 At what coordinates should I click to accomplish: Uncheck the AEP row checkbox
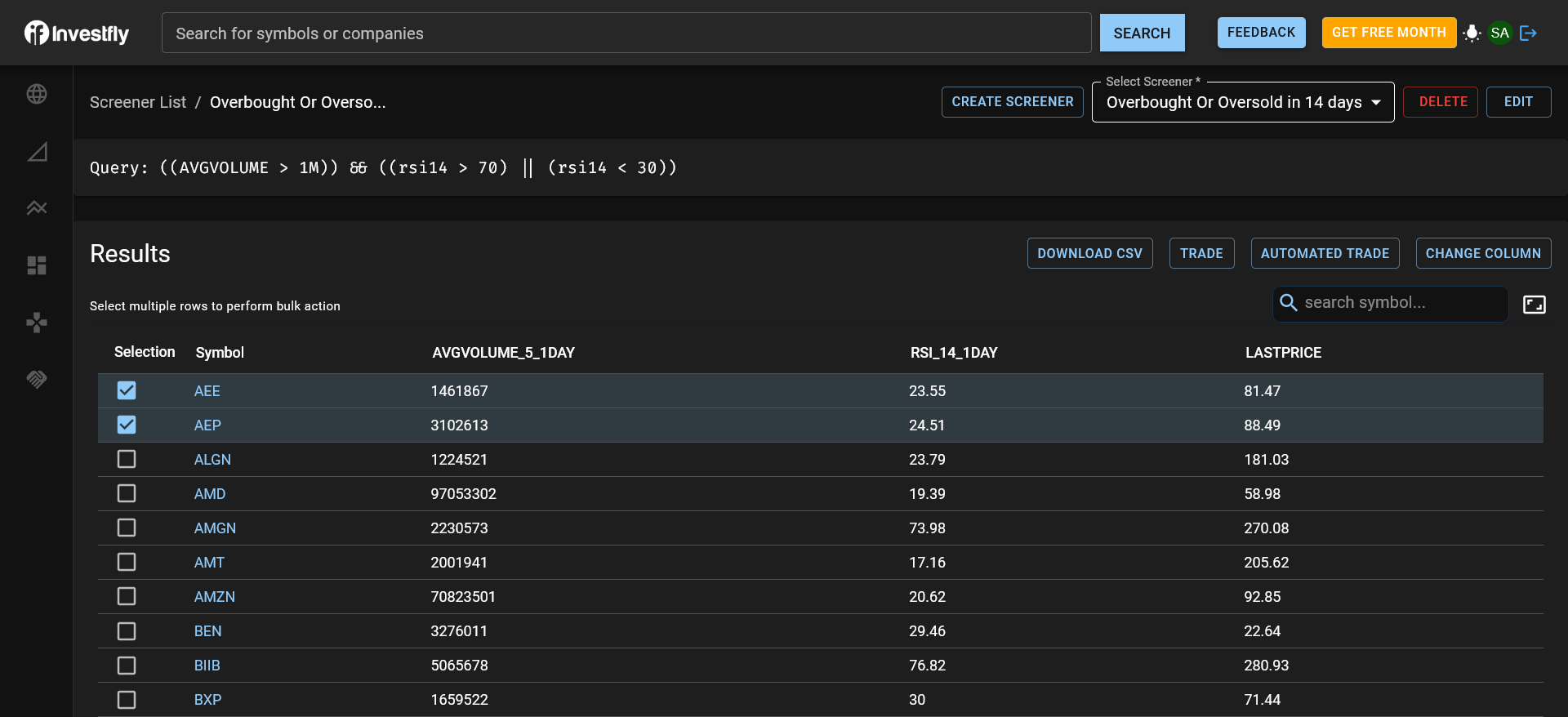[127, 425]
